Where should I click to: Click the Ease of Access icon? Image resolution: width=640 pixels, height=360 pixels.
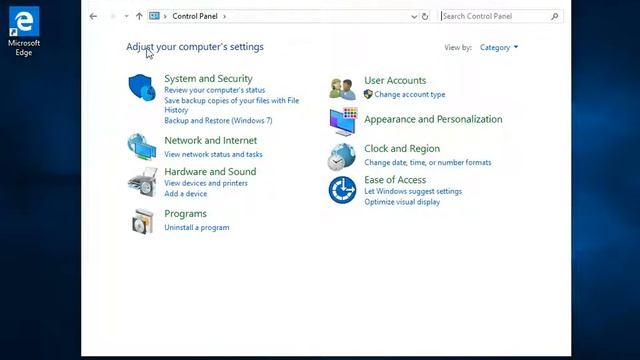pyautogui.click(x=342, y=190)
